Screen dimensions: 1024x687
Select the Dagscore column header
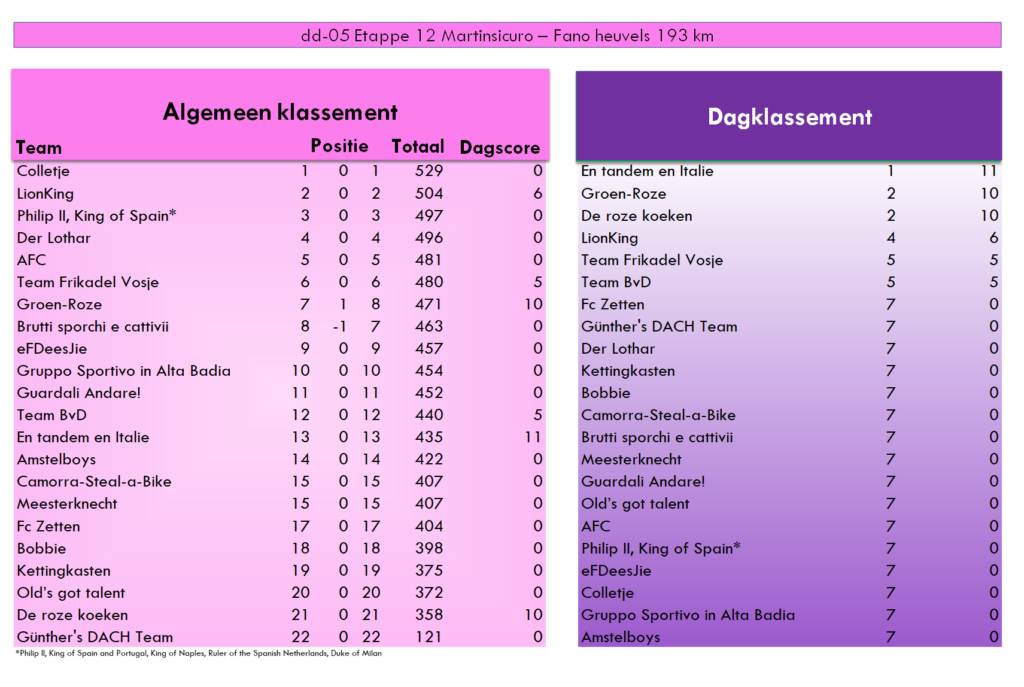click(500, 148)
